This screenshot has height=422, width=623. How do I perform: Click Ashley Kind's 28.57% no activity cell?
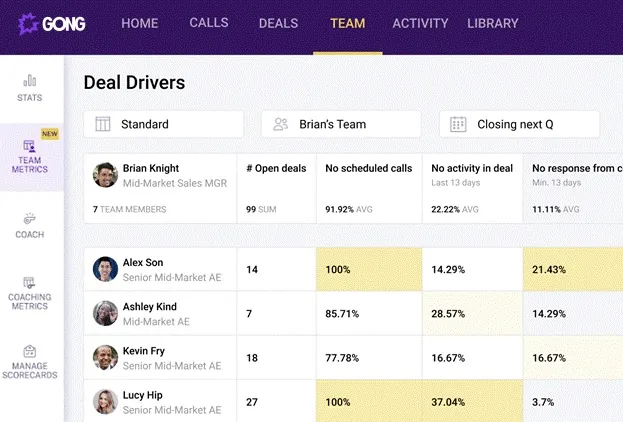472,314
